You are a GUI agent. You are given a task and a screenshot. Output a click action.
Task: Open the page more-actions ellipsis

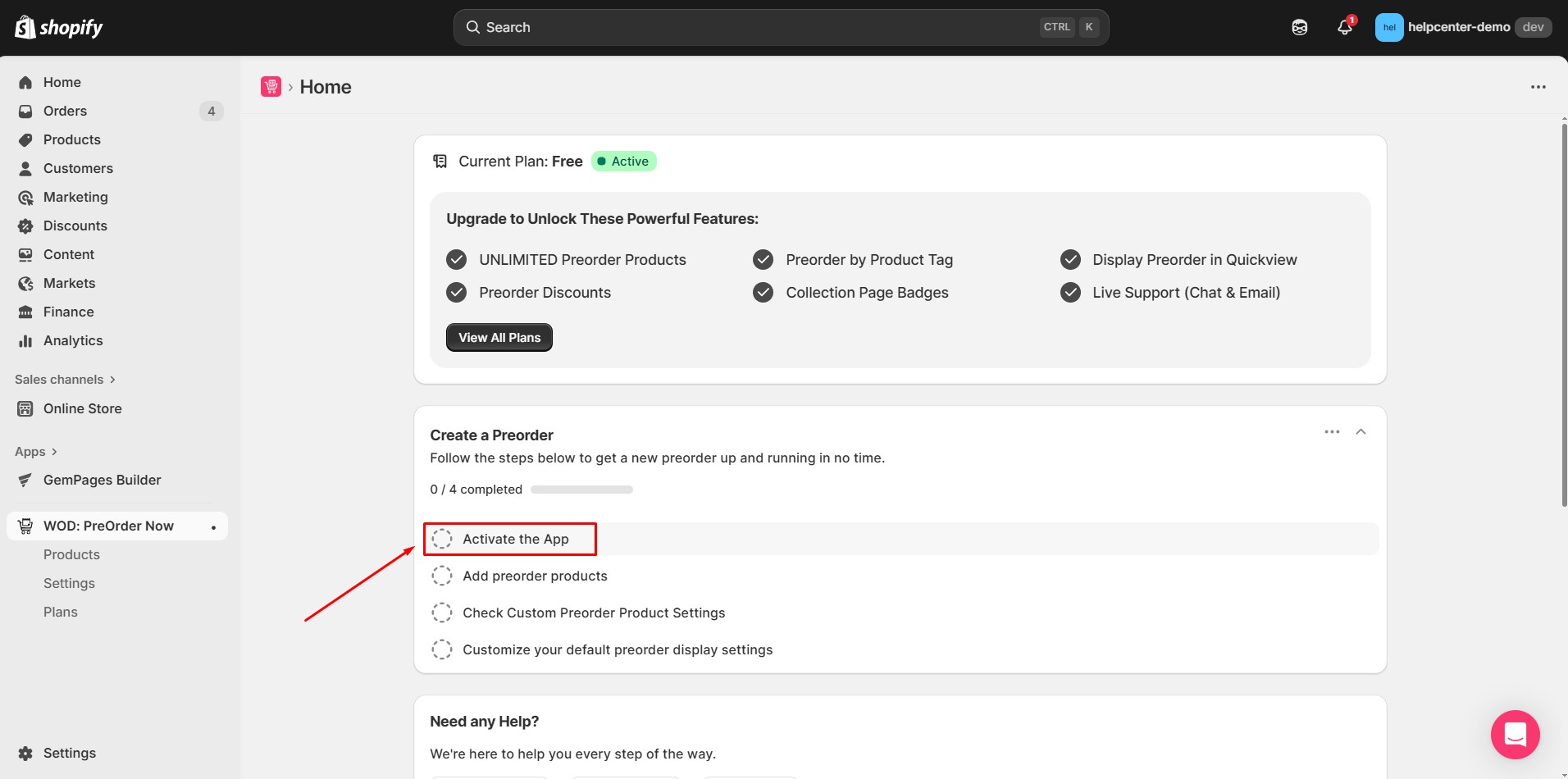pyautogui.click(x=1538, y=87)
